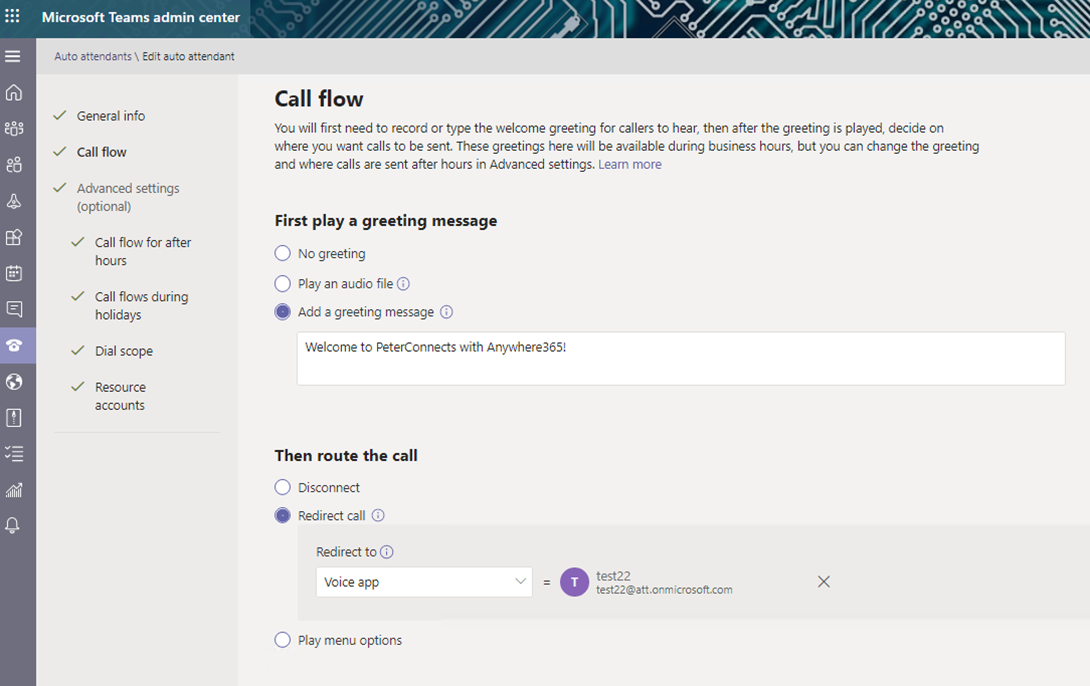Open the Meetings calendar icon
Screen dimensions: 1090x686
(14, 273)
